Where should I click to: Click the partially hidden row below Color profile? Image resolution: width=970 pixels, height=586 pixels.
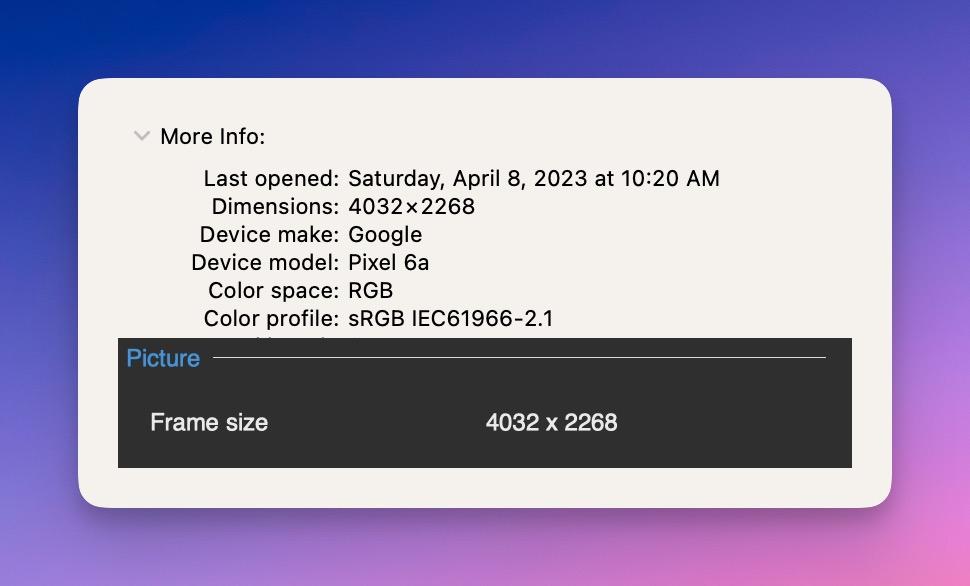tap(290, 339)
